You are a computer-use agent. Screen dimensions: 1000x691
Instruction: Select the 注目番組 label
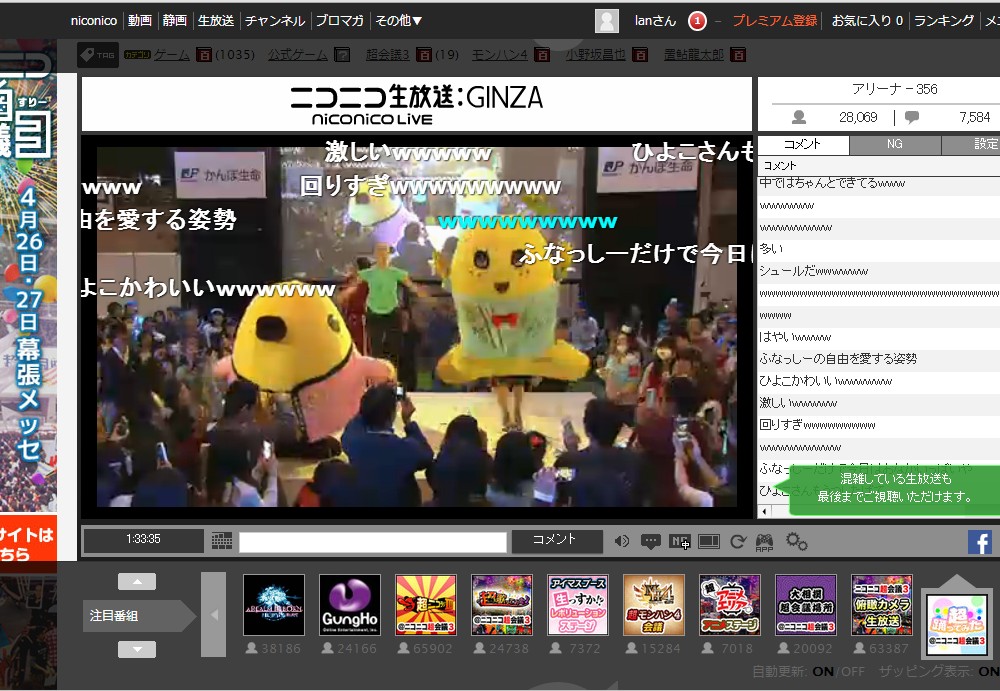tap(138, 616)
